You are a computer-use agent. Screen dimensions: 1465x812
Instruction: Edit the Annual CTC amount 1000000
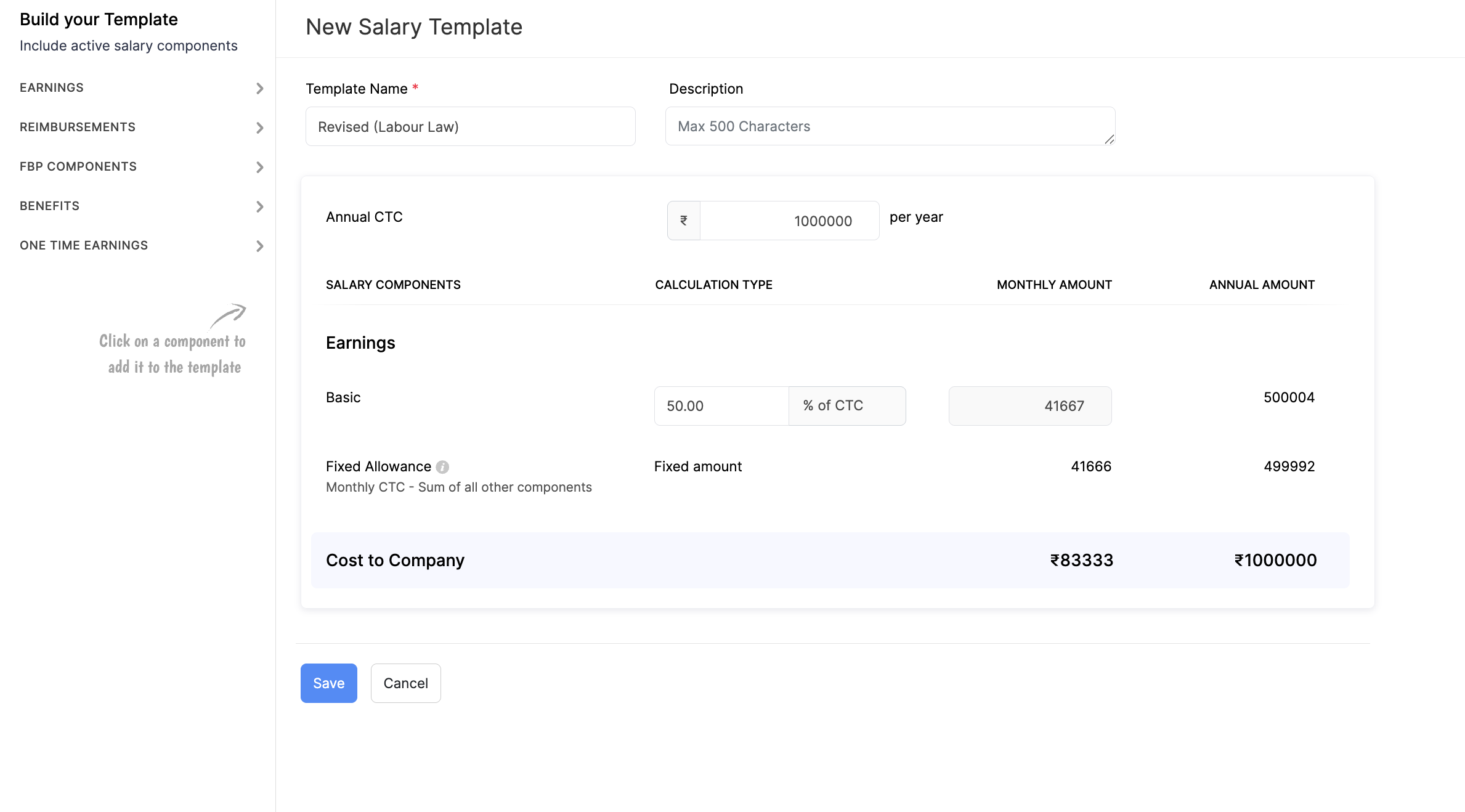[790, 220]
